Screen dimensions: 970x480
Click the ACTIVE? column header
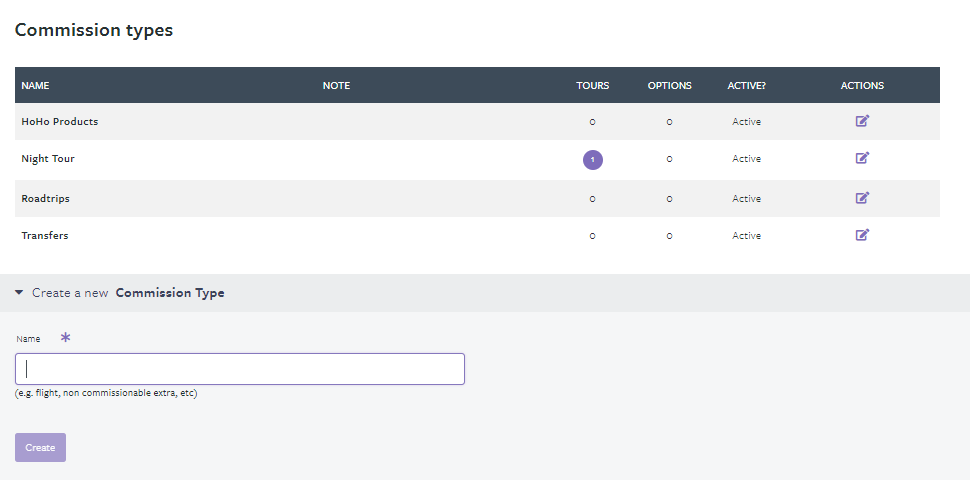coord(746,85)
